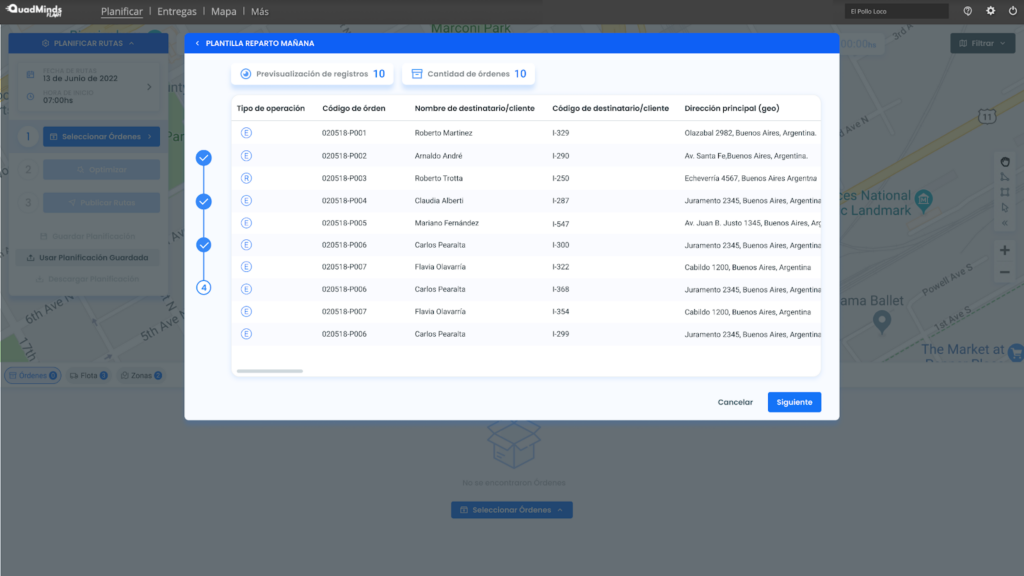Click the 07:00hs start time

click(x=58, y=101)
